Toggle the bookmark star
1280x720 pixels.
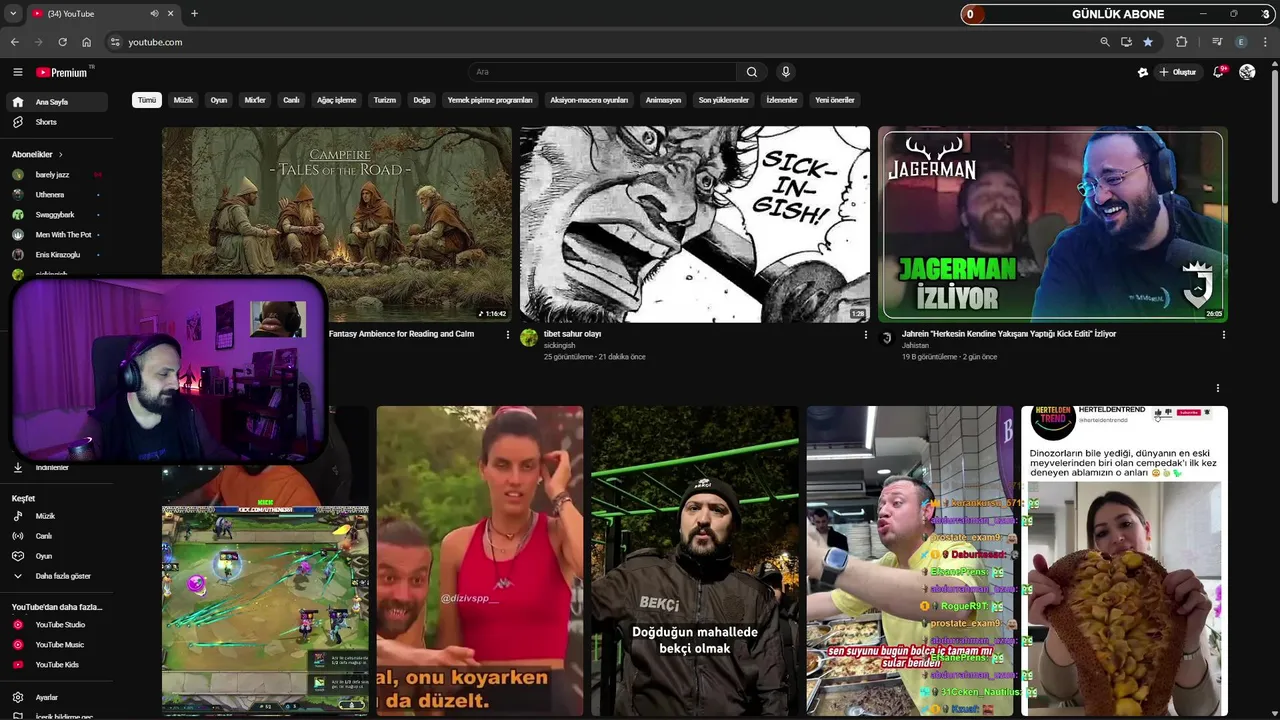coord(1148,42)
